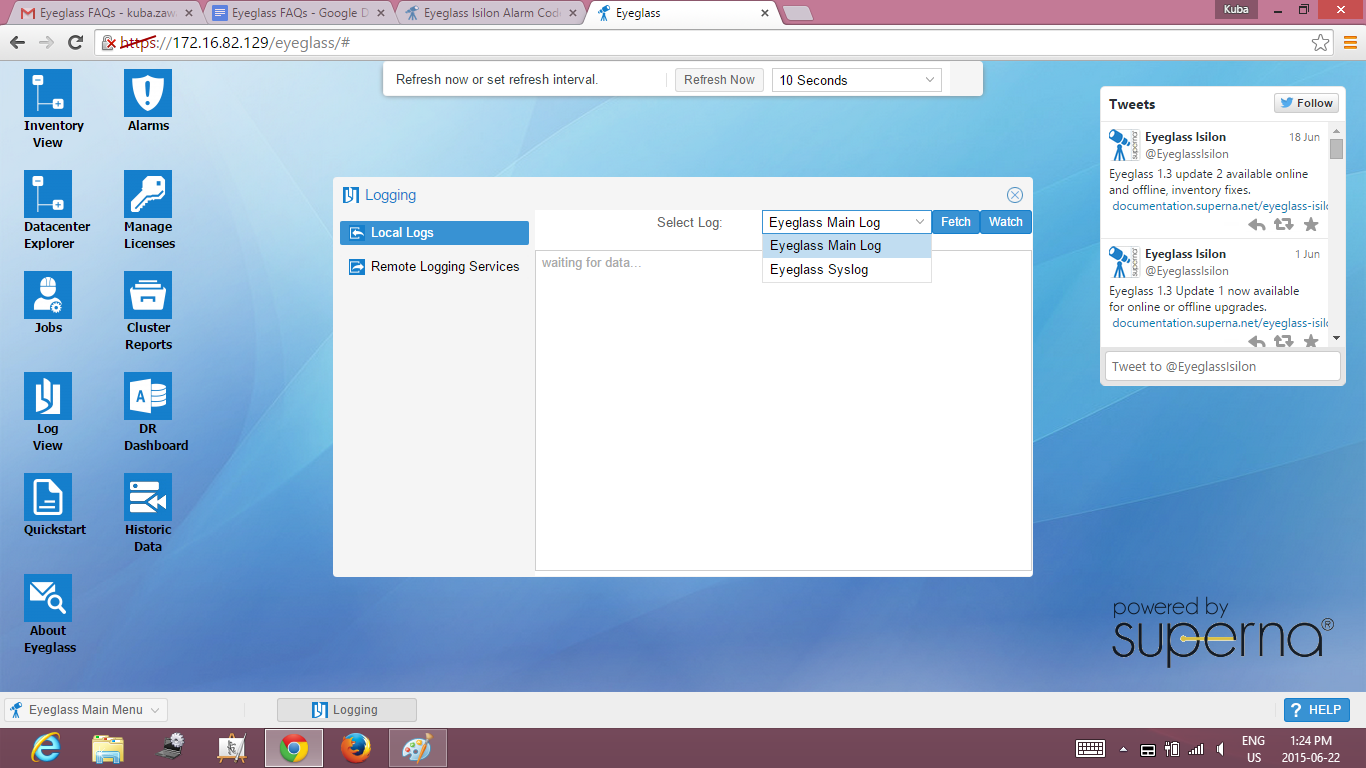Open the Chrome menu
This screenshot has width=1366, height=768.
click(1350, 42)
